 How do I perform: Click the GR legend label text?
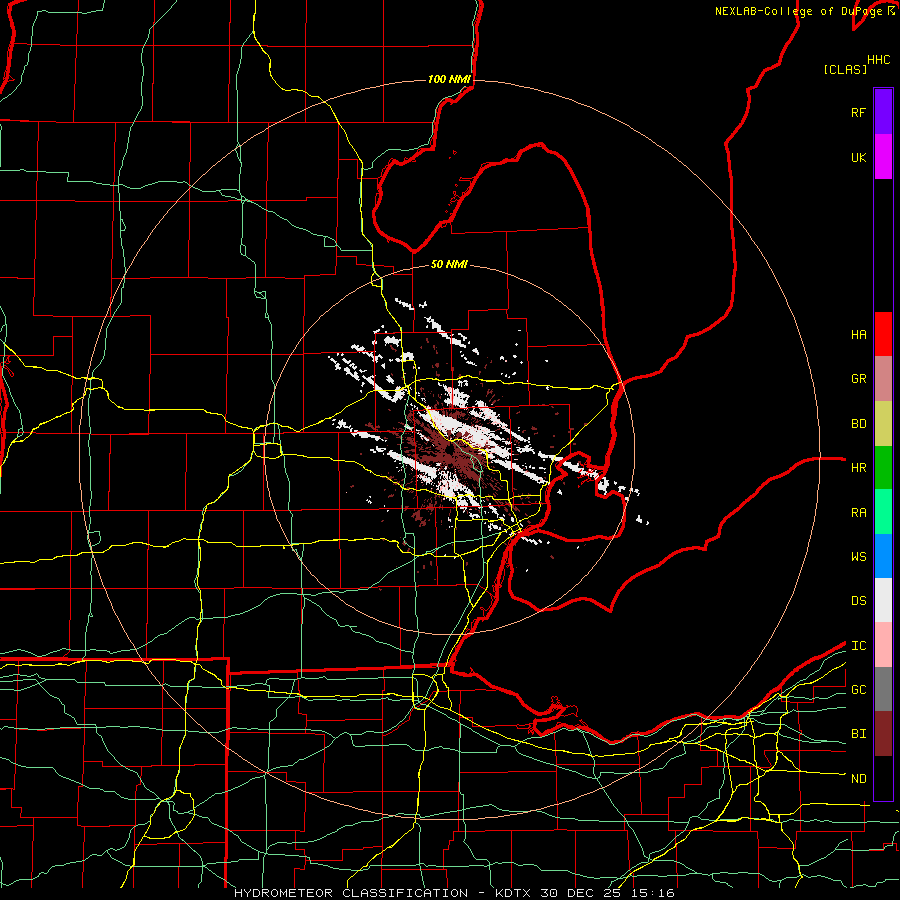[858, 379]
